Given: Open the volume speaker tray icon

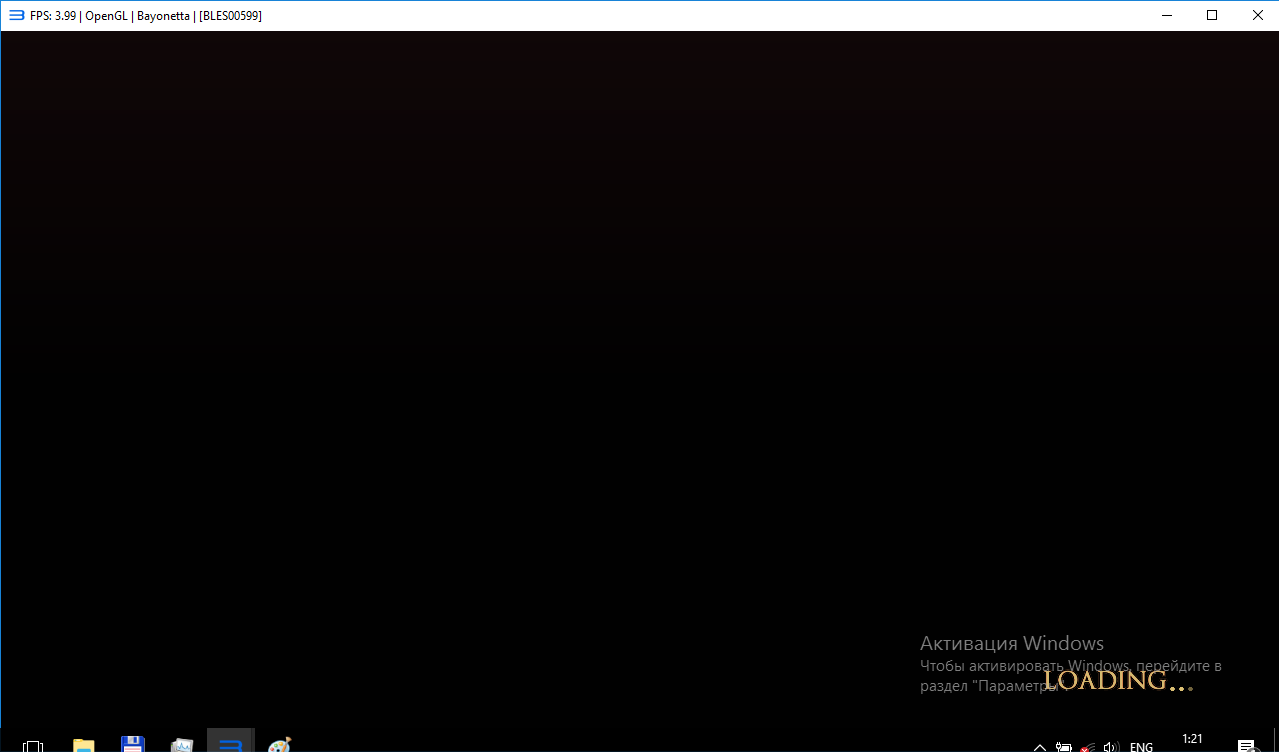Looking at the screenshot, I should 1110,747.
